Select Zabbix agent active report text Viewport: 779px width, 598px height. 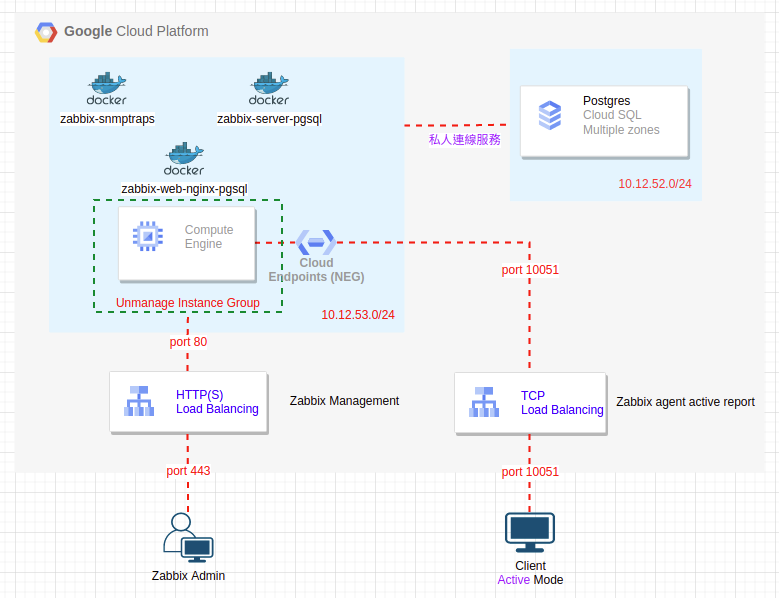click(685, 402)
